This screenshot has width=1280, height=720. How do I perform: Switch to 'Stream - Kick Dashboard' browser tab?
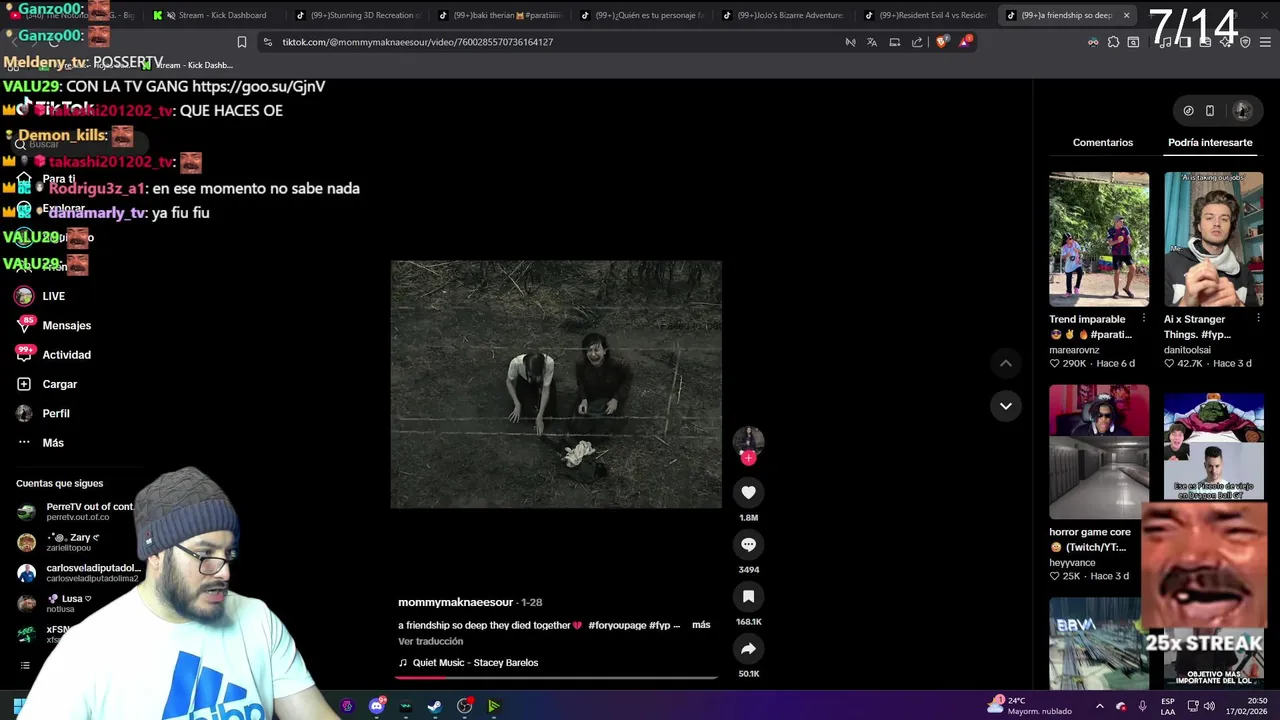[214, 15]
